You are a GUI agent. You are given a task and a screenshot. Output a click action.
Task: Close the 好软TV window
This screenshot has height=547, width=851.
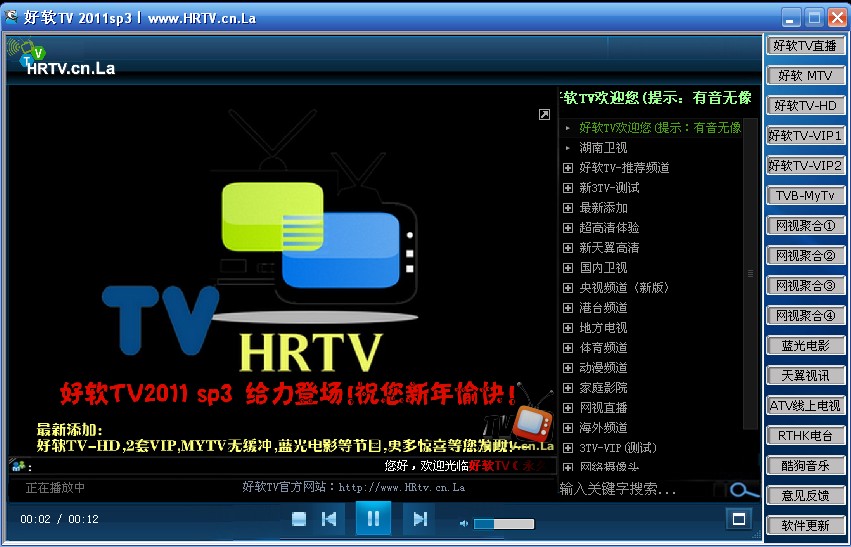836,17
